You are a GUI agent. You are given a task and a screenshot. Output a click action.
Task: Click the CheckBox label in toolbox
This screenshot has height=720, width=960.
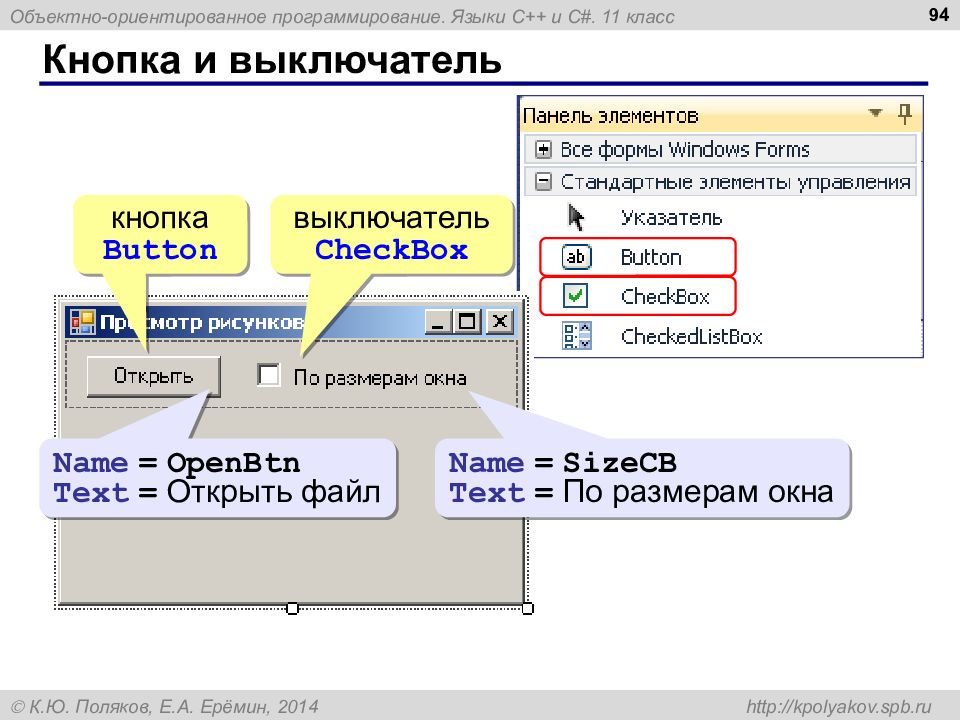[x=665, y=296]
